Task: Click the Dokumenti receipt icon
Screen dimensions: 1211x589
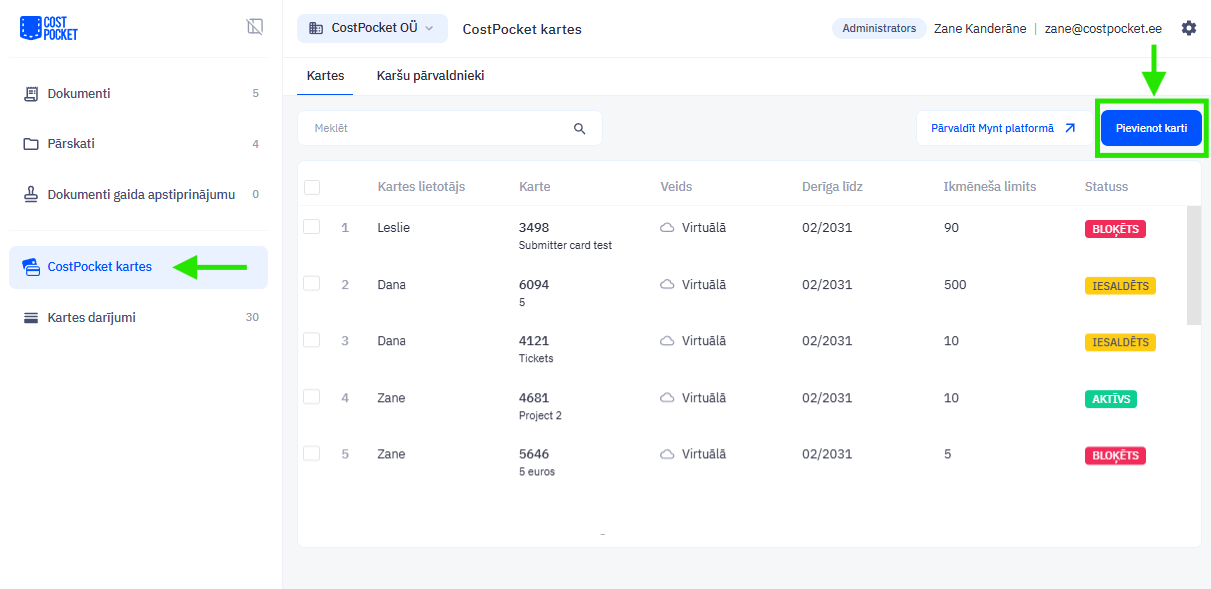Action: (x=31, y=94)
